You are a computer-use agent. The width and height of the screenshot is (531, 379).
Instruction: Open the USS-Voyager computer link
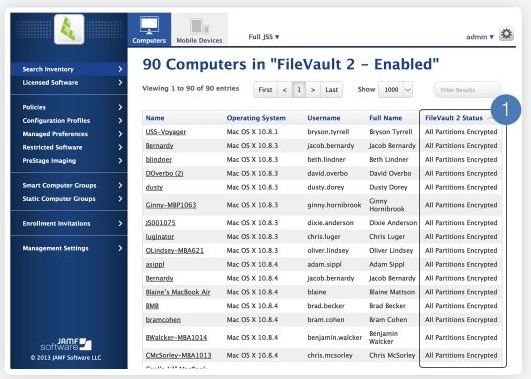166,132
